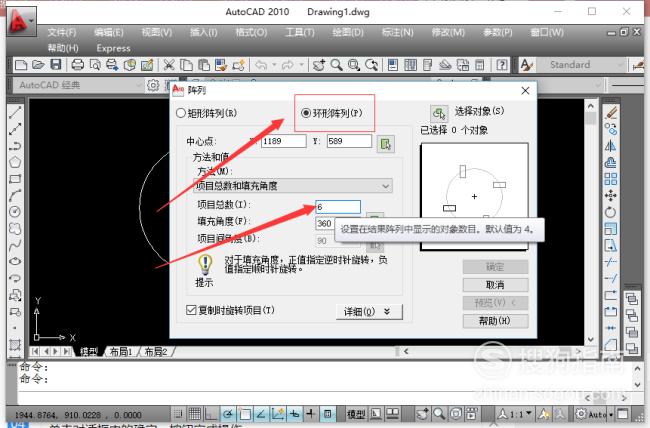
Task: Toggle Polar tracking in status bar
Action: pyautogui.click(x=228, y=413)
